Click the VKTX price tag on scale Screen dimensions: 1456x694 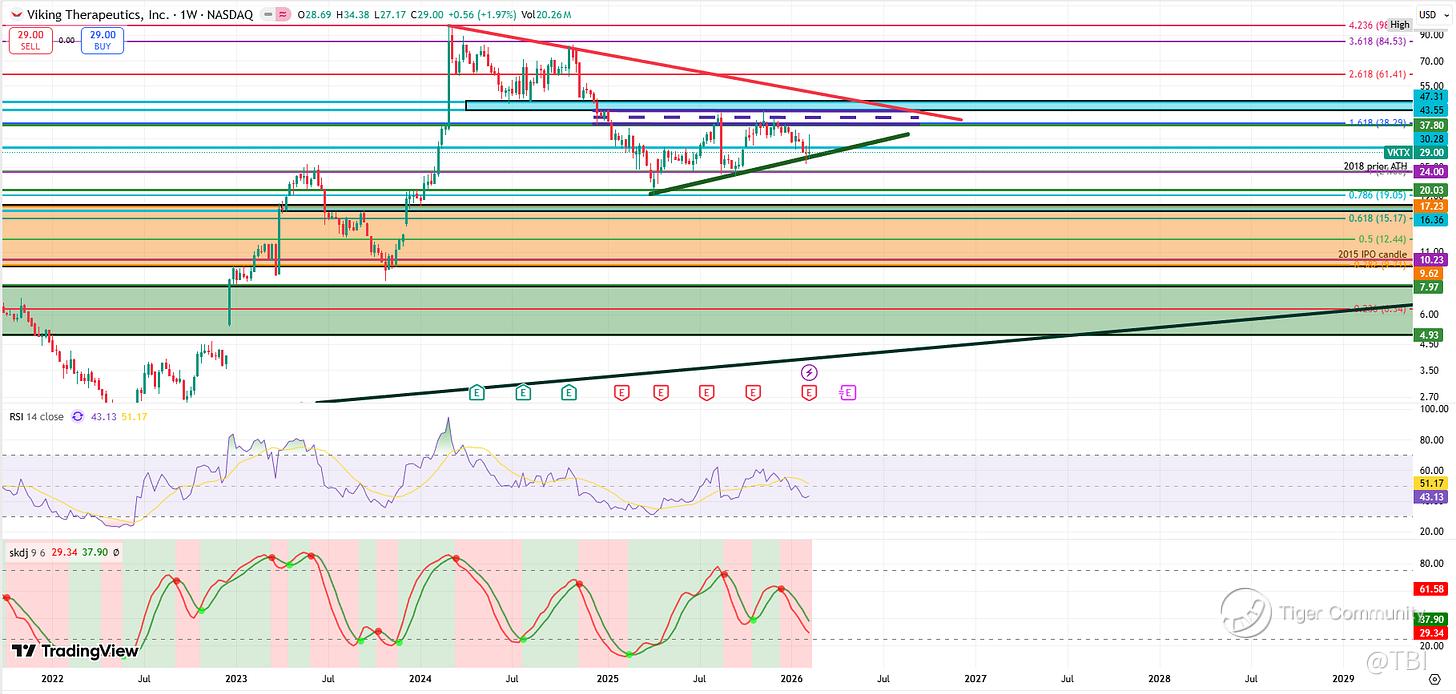(1399, 152)
